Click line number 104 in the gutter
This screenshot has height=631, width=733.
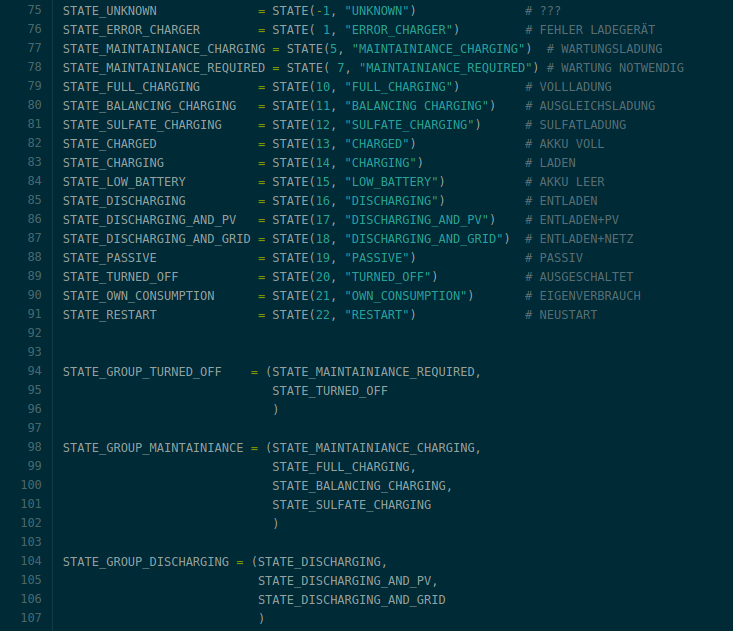click(30, 562)
